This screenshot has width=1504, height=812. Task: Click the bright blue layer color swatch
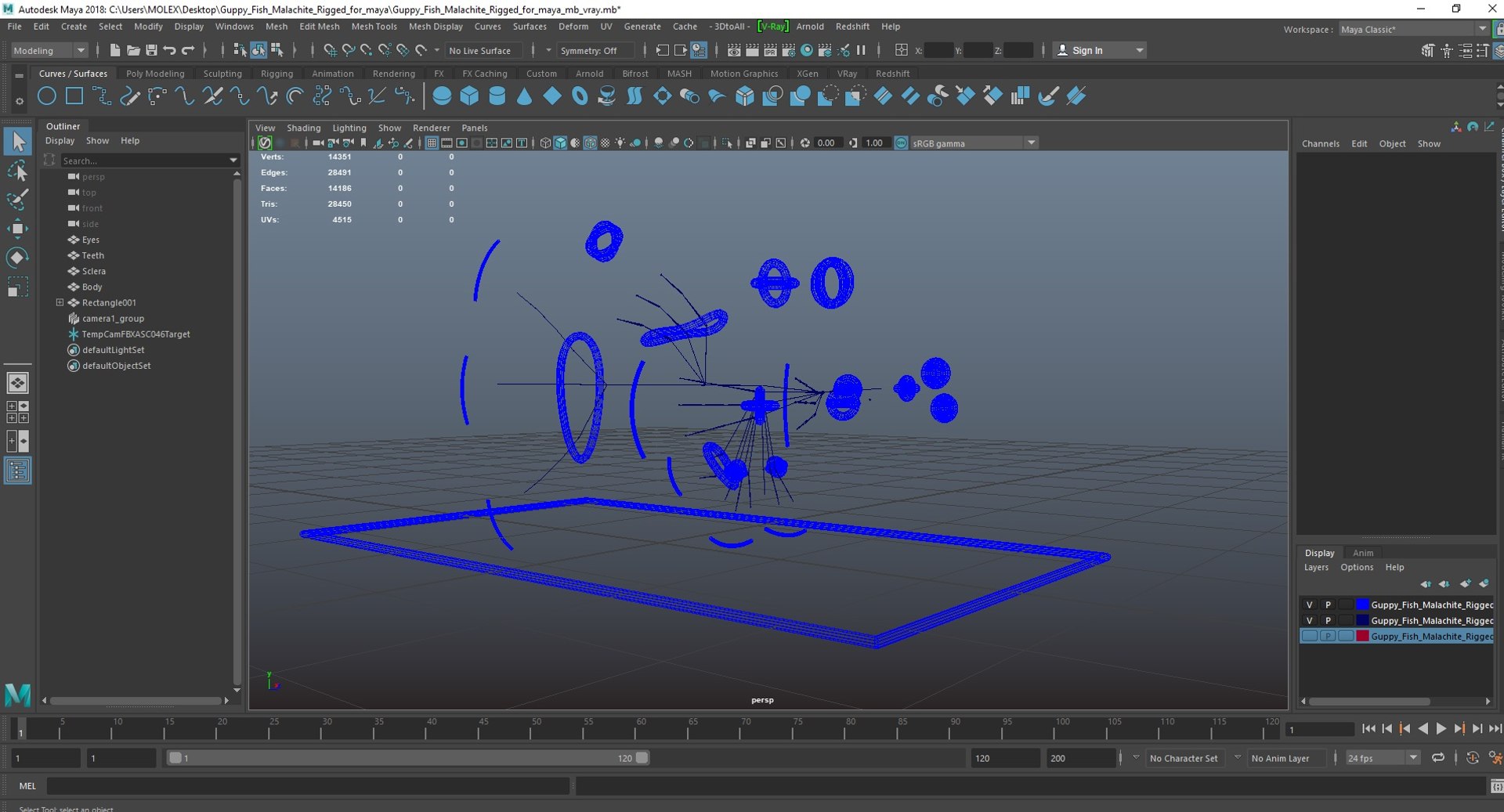point(1362,604)
